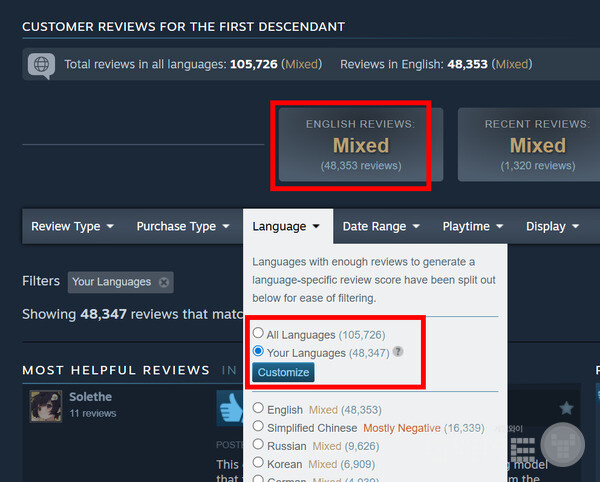Choose the English language radio option
The height and width of the screenshot is (482, 600).
(259, 409)
